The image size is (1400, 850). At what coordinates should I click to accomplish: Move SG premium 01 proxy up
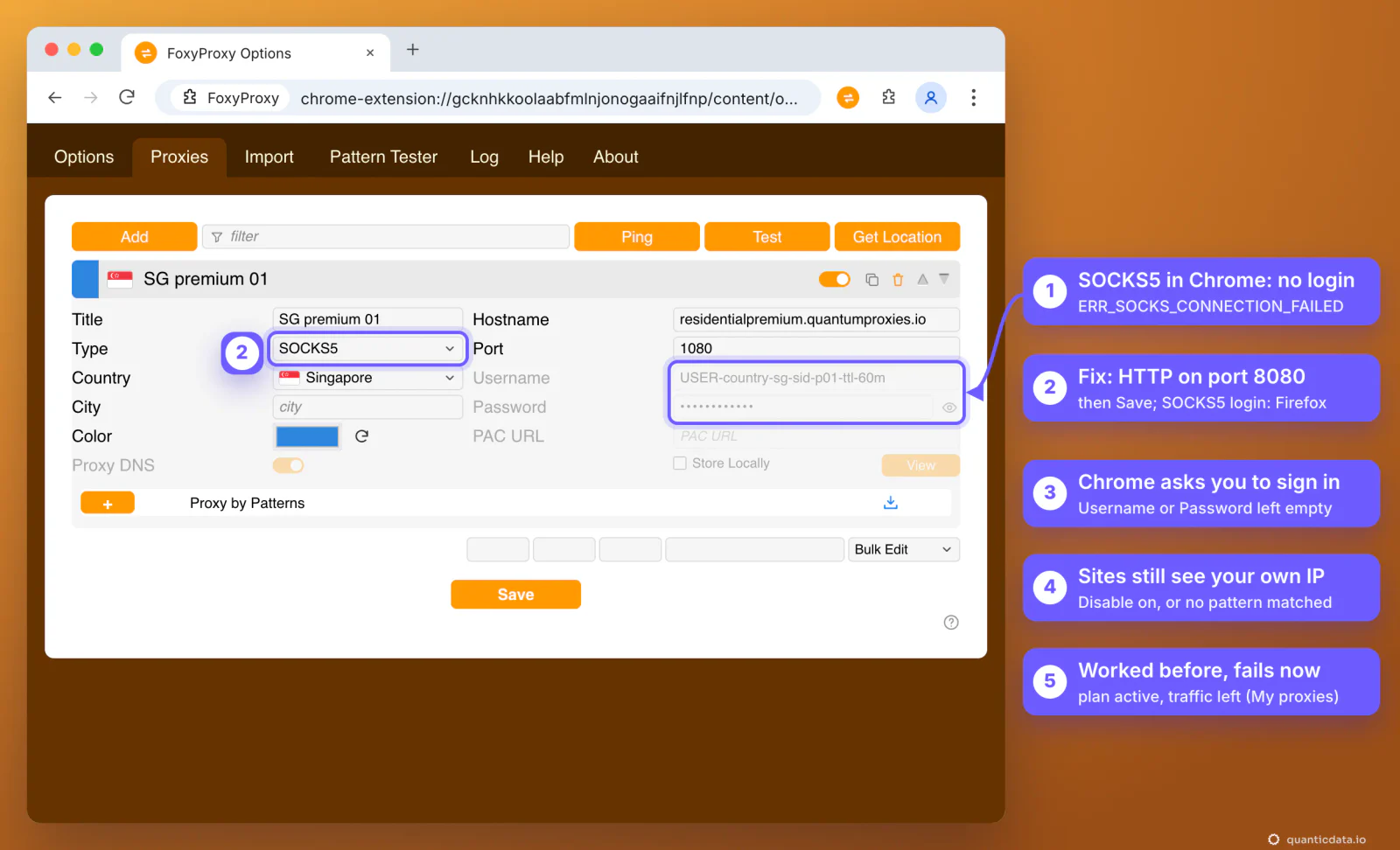pyautogui.click(x=922, y=279)
